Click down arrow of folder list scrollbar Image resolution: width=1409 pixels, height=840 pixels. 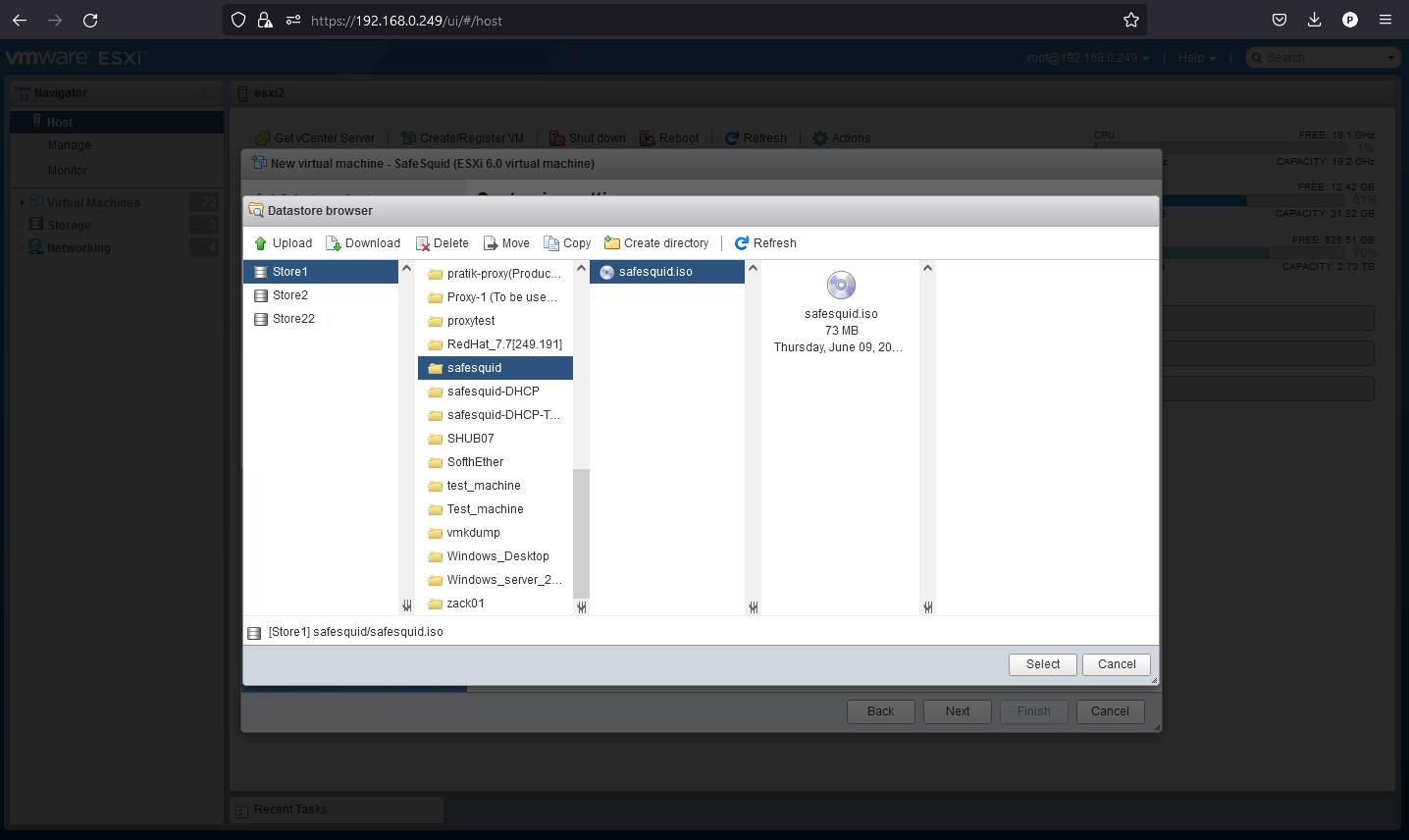pos(582,607)
